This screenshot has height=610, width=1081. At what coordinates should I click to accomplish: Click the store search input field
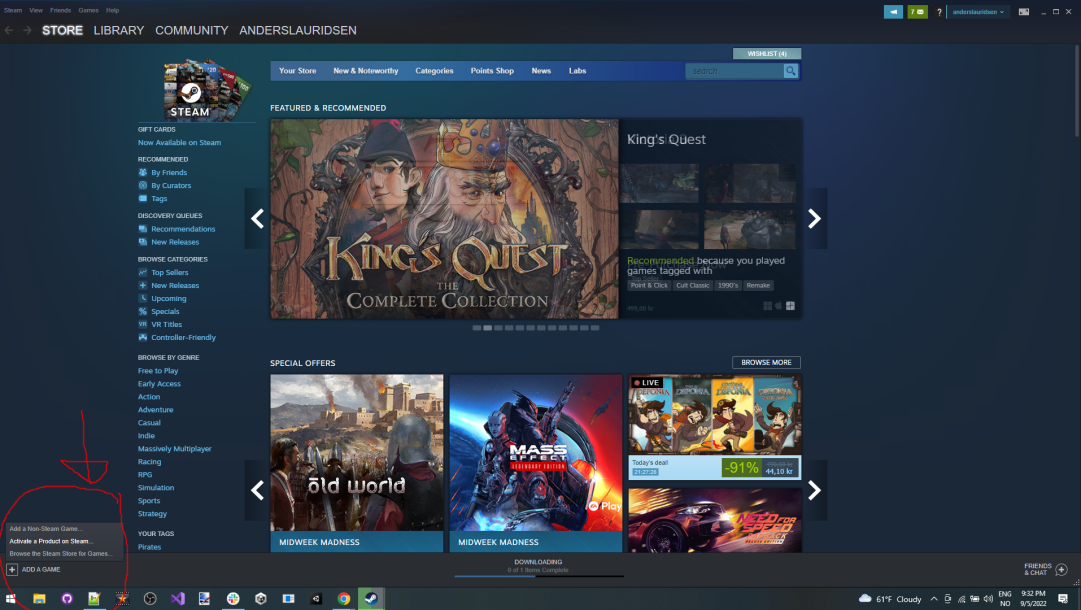point(734,71)
